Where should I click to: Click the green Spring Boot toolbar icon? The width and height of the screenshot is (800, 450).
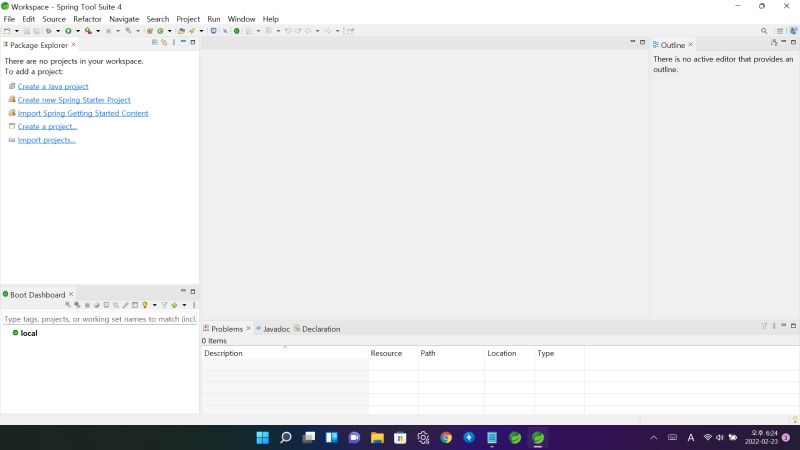[236, 31]
